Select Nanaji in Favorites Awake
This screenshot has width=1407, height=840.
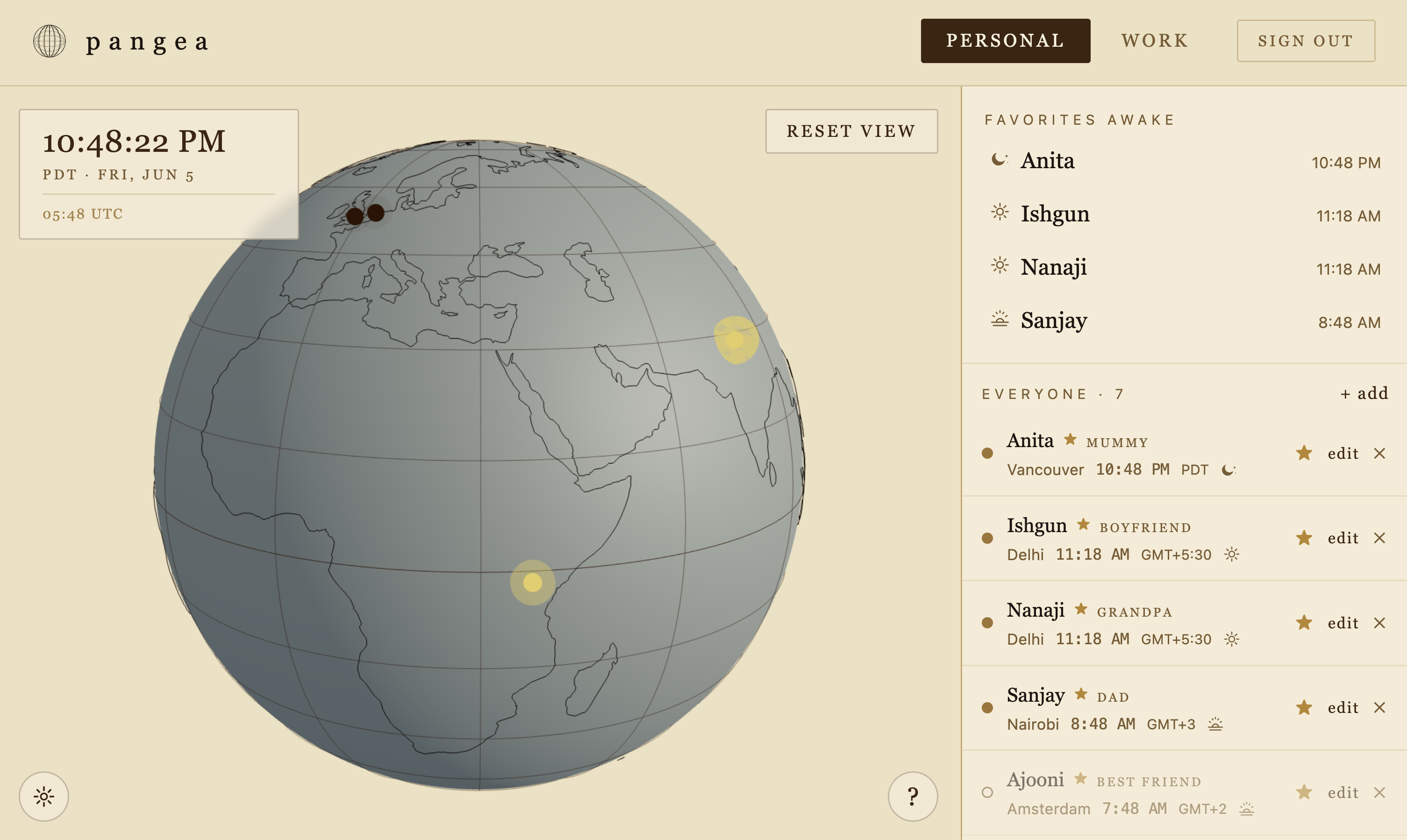coord(1185,268)
